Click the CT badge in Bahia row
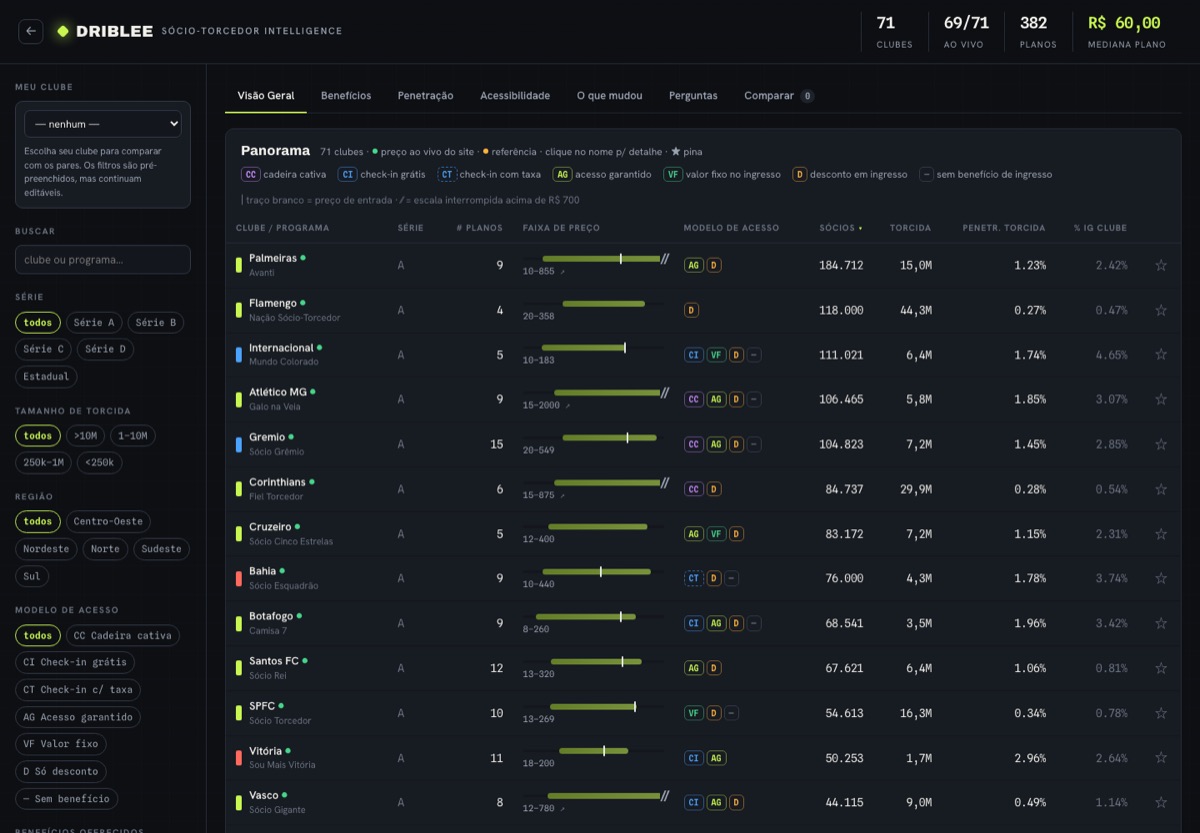This screenshot has width=1200, height=833. click(x=693, y=578)
